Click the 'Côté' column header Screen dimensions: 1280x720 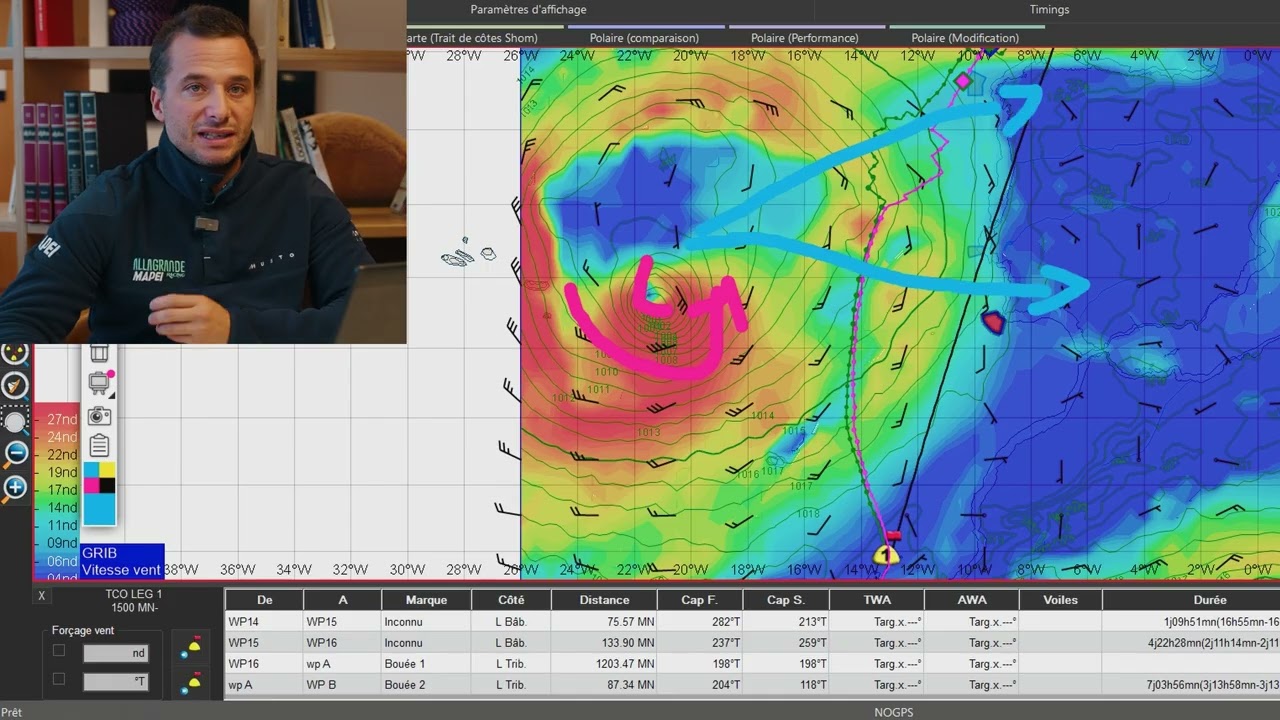coord(511,600)
